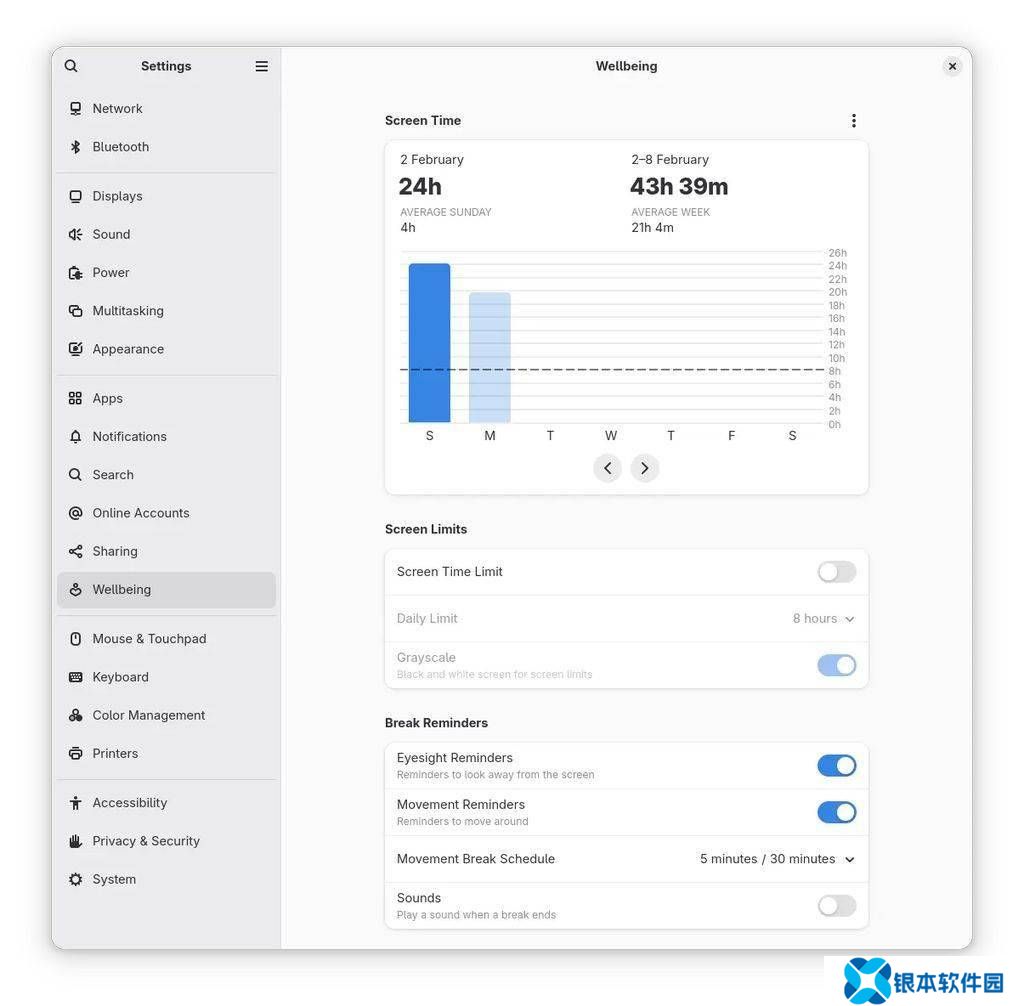Open the Appearance settings page

(128, 349)
